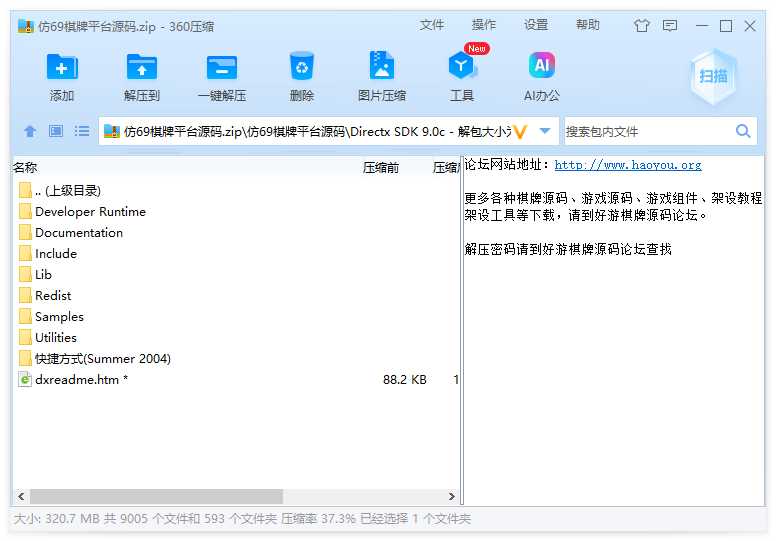The image size is (776, 541).
Task: Sort by the 名称 column header
Action: point(25,168)
